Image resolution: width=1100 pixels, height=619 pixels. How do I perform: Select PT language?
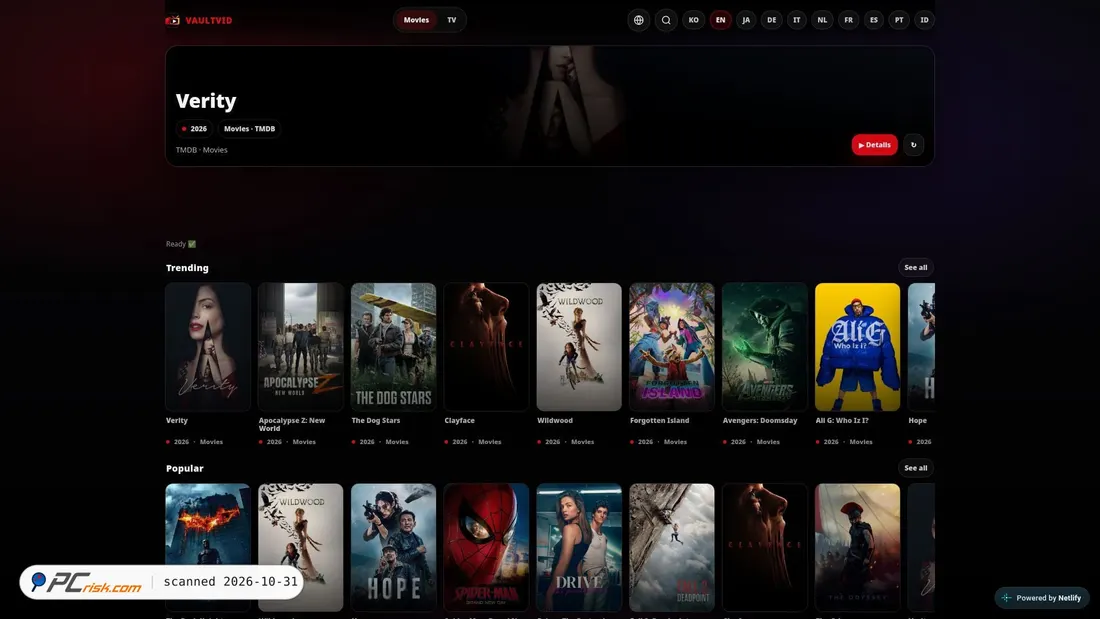click(899, 20)
